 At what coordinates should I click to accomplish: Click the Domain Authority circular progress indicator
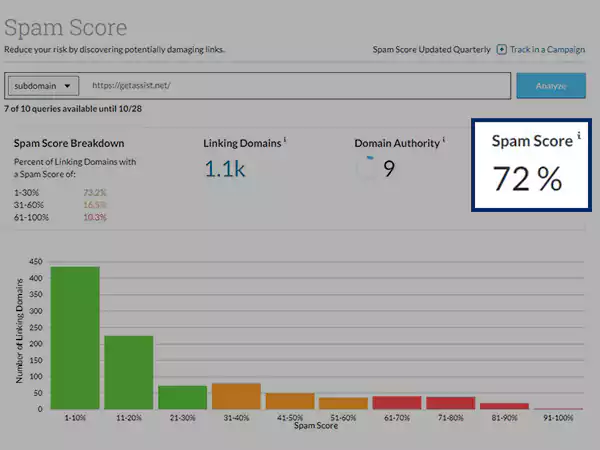point(368,168)
